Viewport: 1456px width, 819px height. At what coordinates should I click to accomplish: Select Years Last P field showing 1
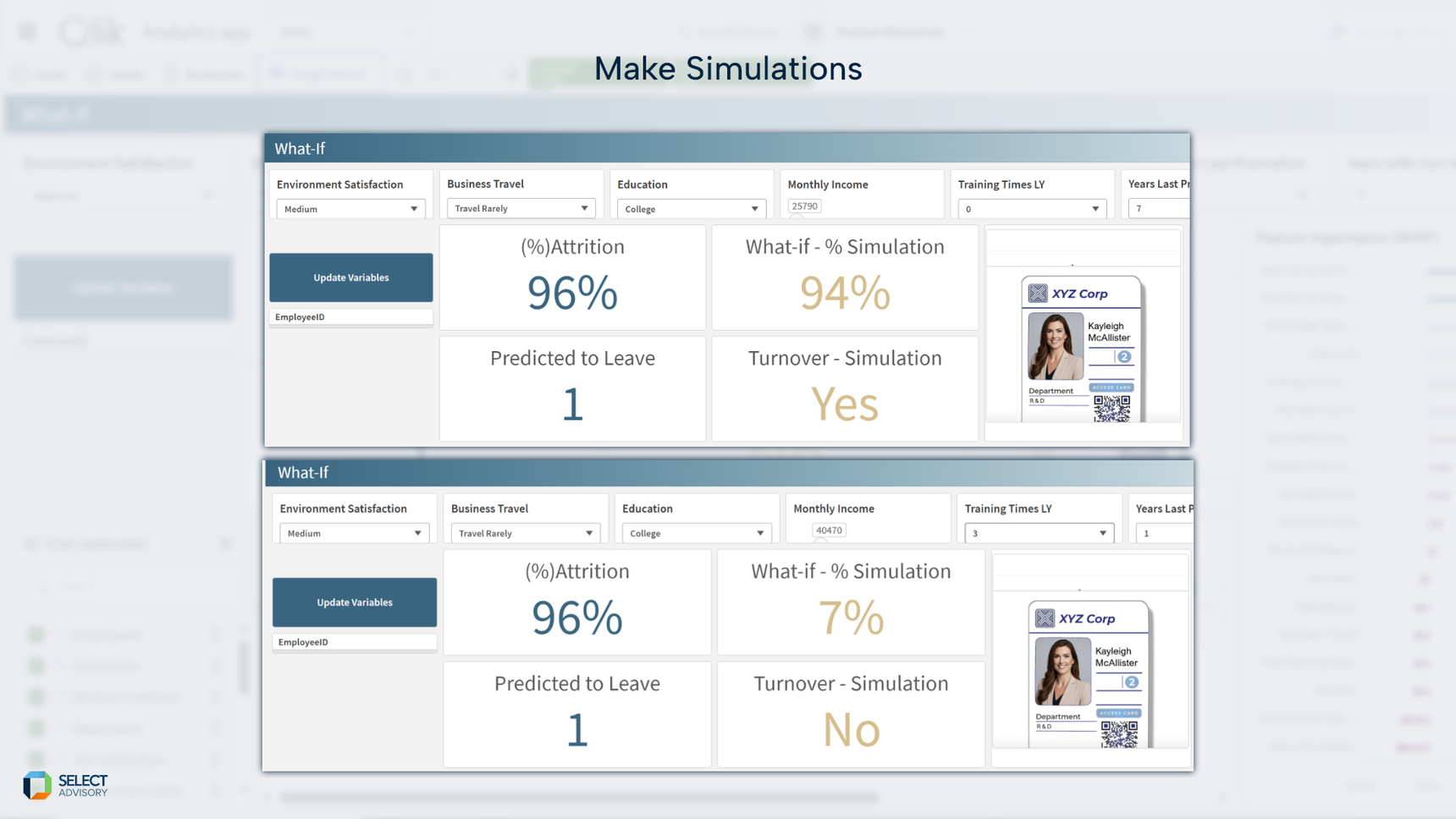click(x=1165, y=533)
